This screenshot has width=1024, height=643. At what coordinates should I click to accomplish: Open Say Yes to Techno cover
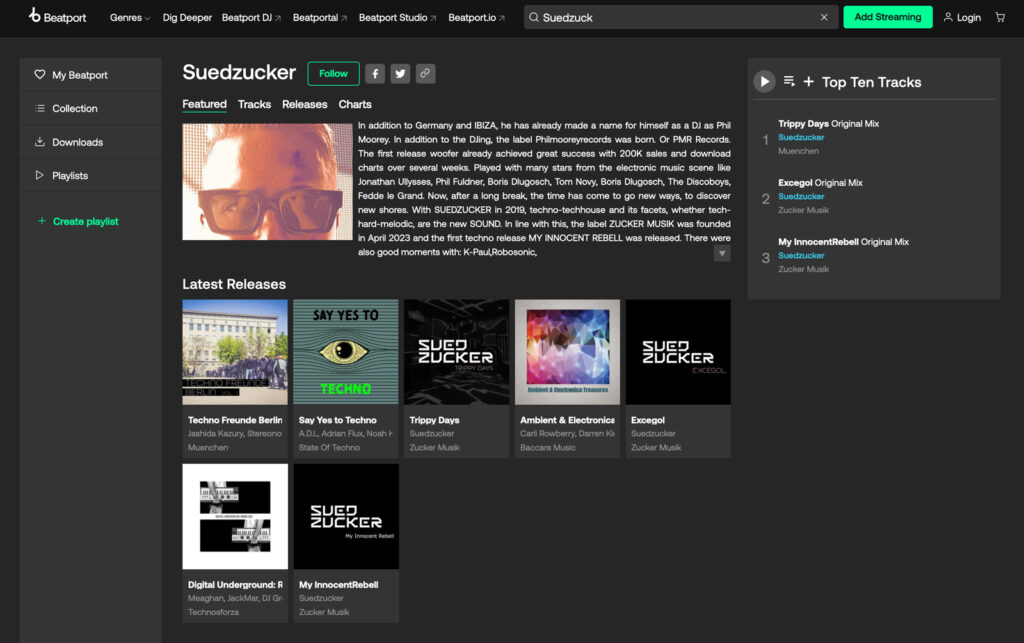click(345, 352)
